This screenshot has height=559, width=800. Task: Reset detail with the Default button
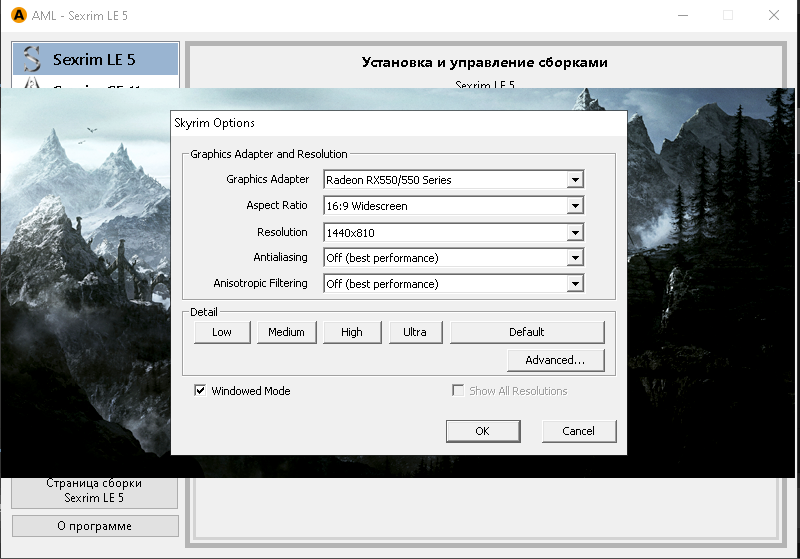(x=527, y=332)
